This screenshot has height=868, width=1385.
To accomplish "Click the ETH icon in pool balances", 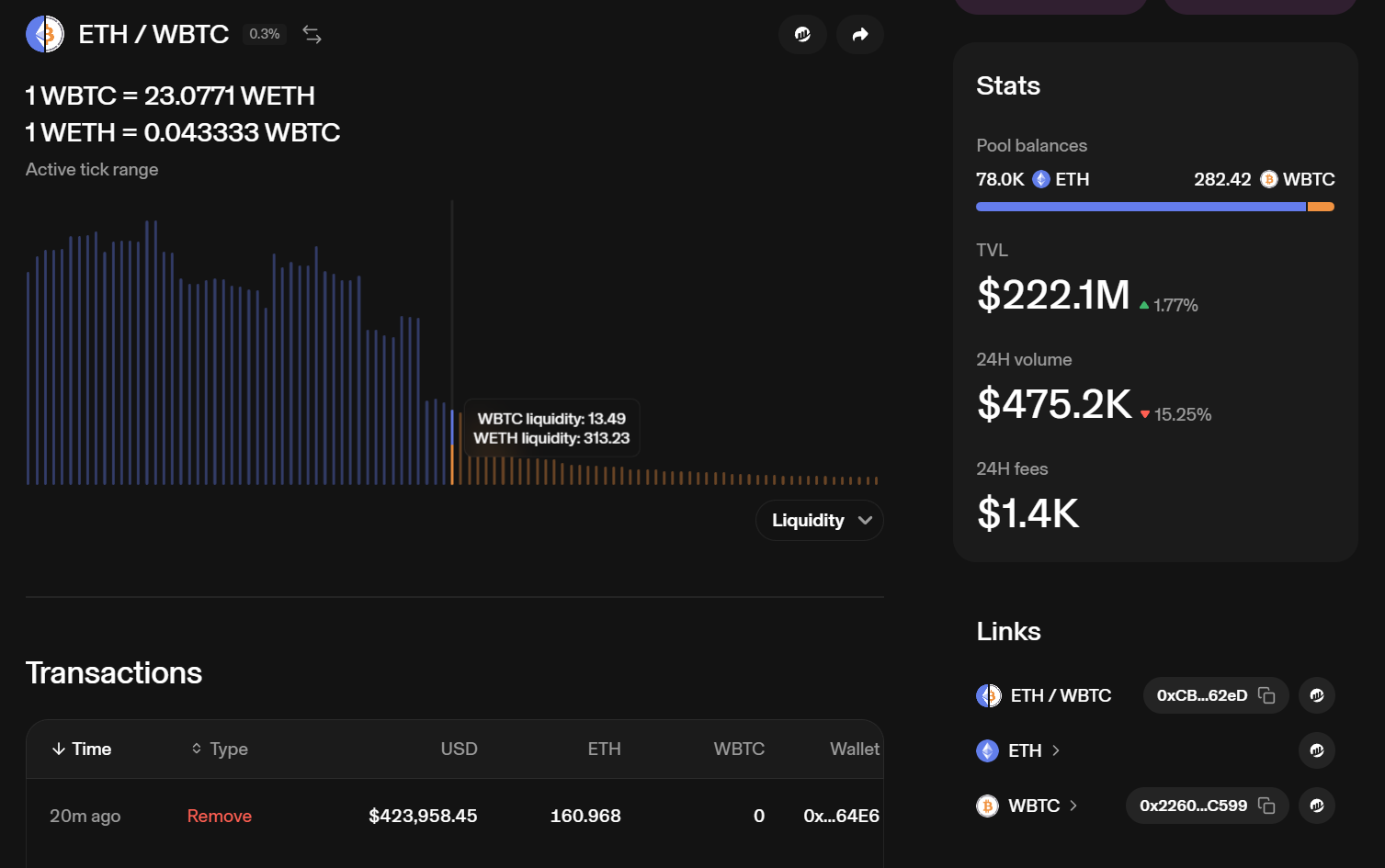I will [1041, 179].
